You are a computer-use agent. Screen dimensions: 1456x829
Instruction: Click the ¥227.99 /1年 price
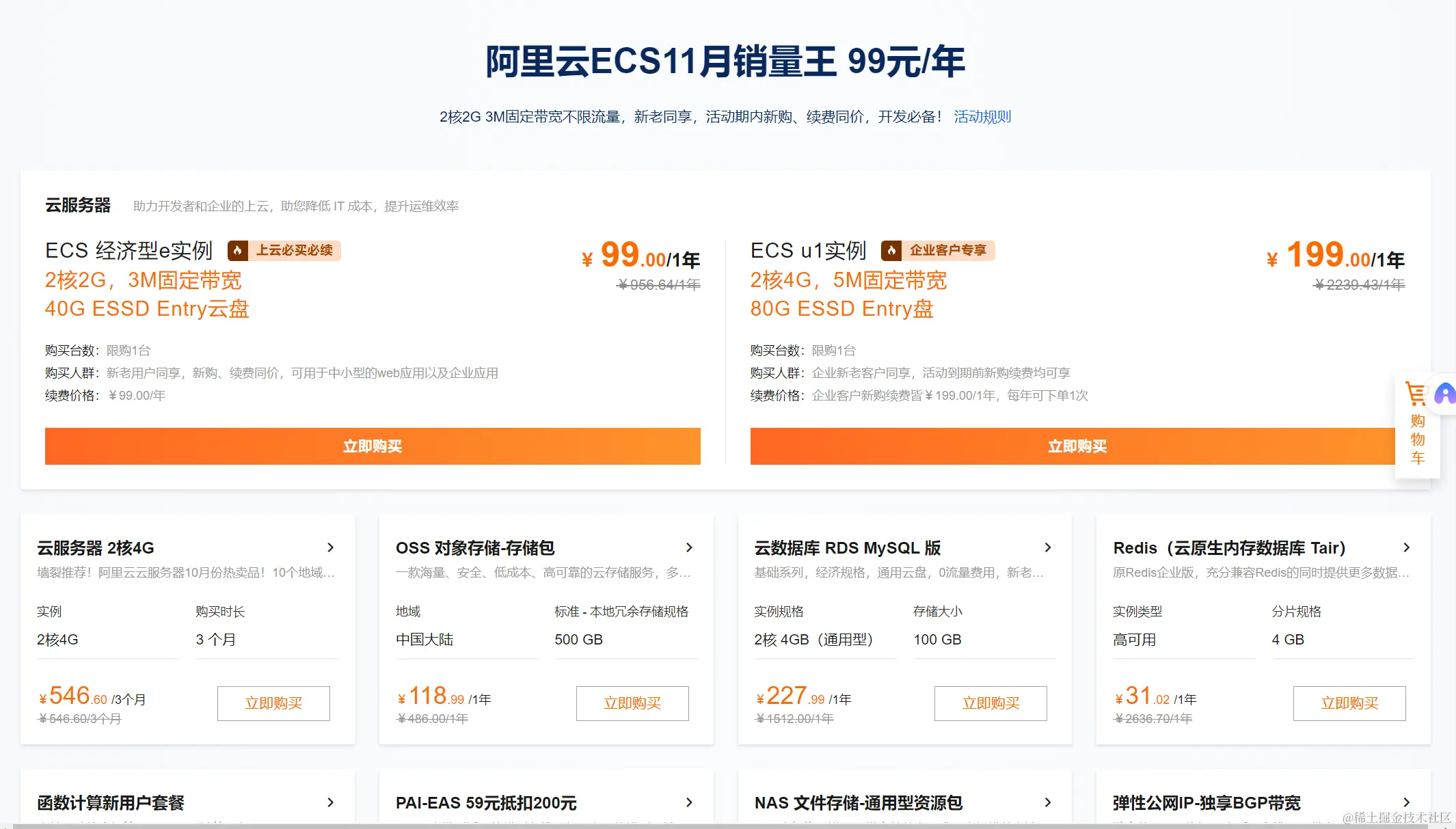(x=803, y=696)
